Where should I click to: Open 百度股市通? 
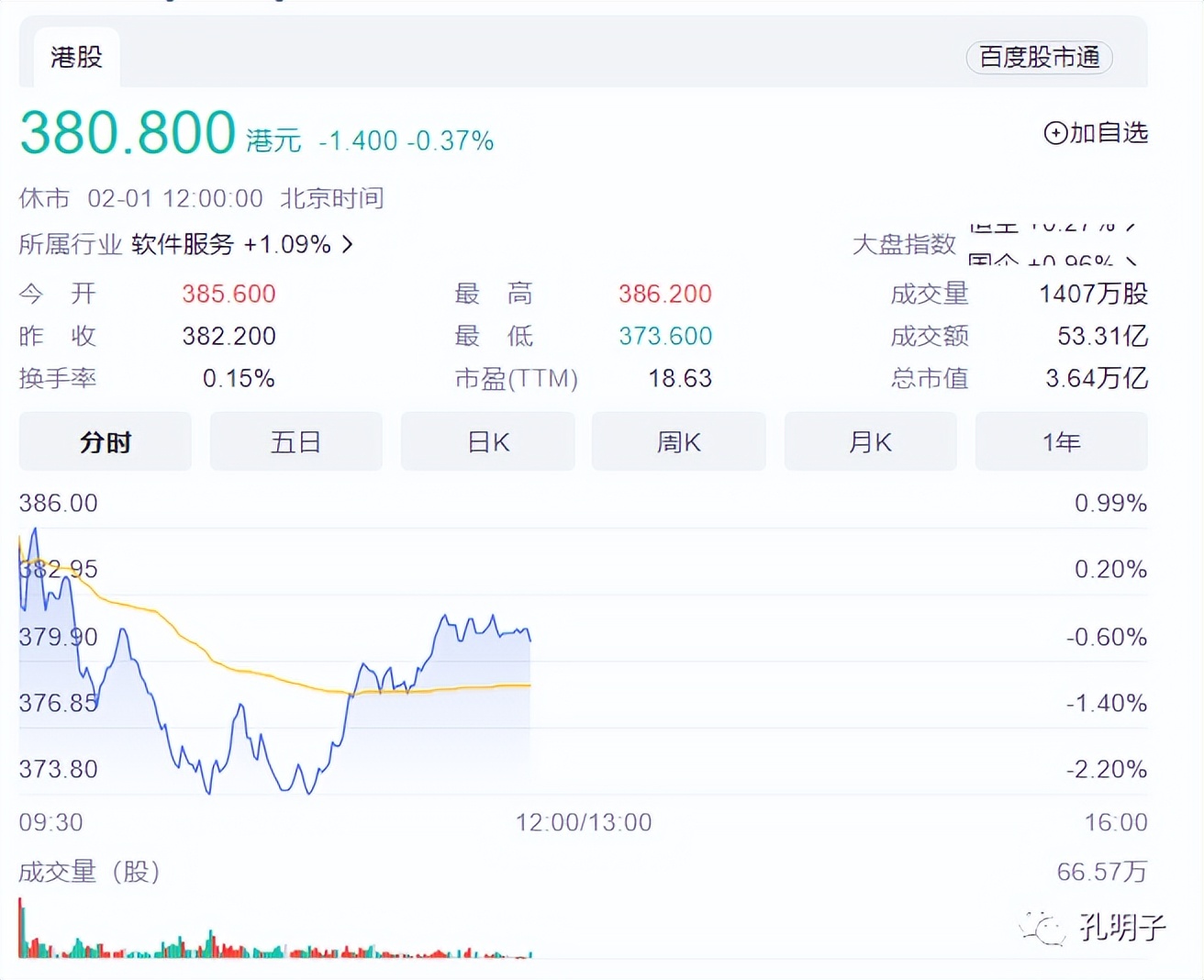click(1039, 58)
